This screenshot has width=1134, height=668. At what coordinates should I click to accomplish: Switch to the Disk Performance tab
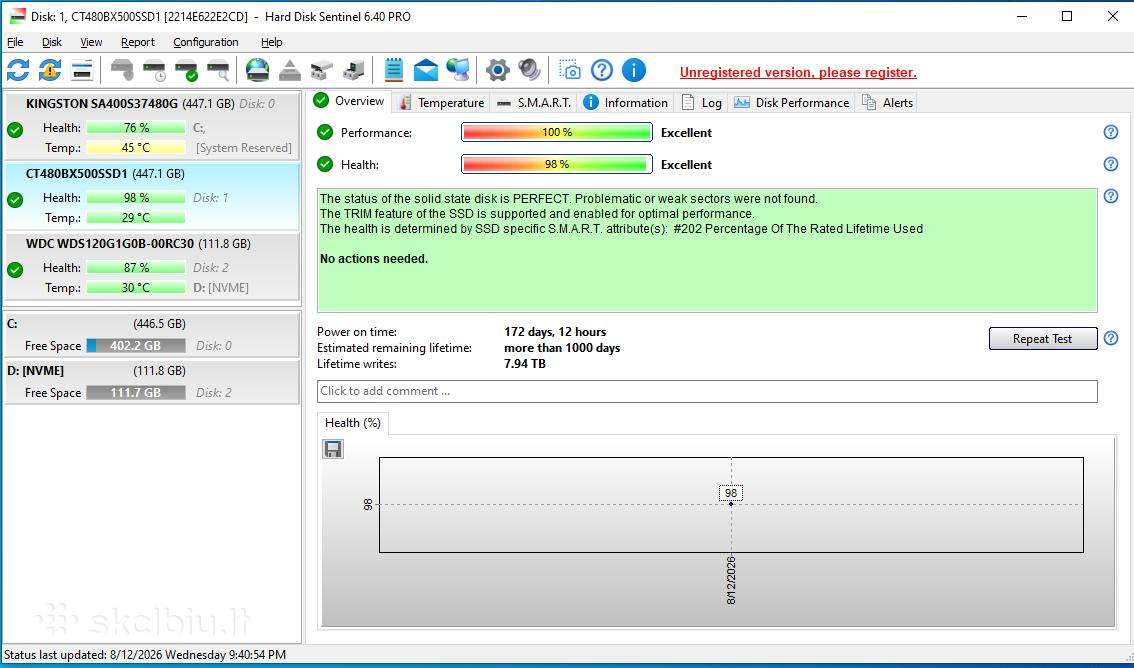click(792, 103)
